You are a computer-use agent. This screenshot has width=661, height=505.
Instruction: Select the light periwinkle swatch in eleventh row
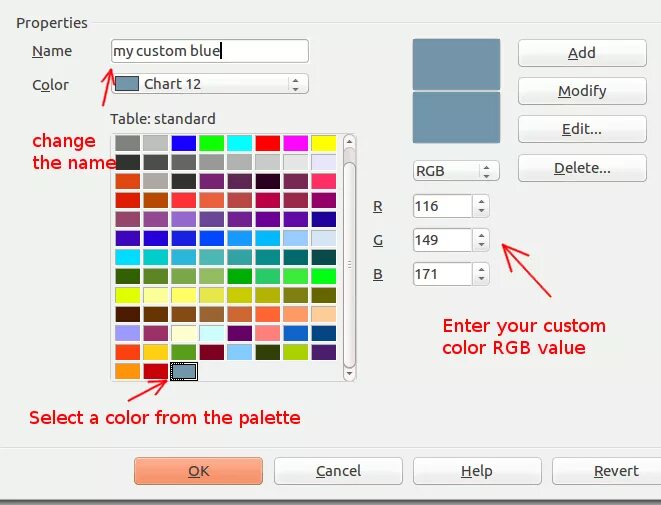[x=128, y=333]
